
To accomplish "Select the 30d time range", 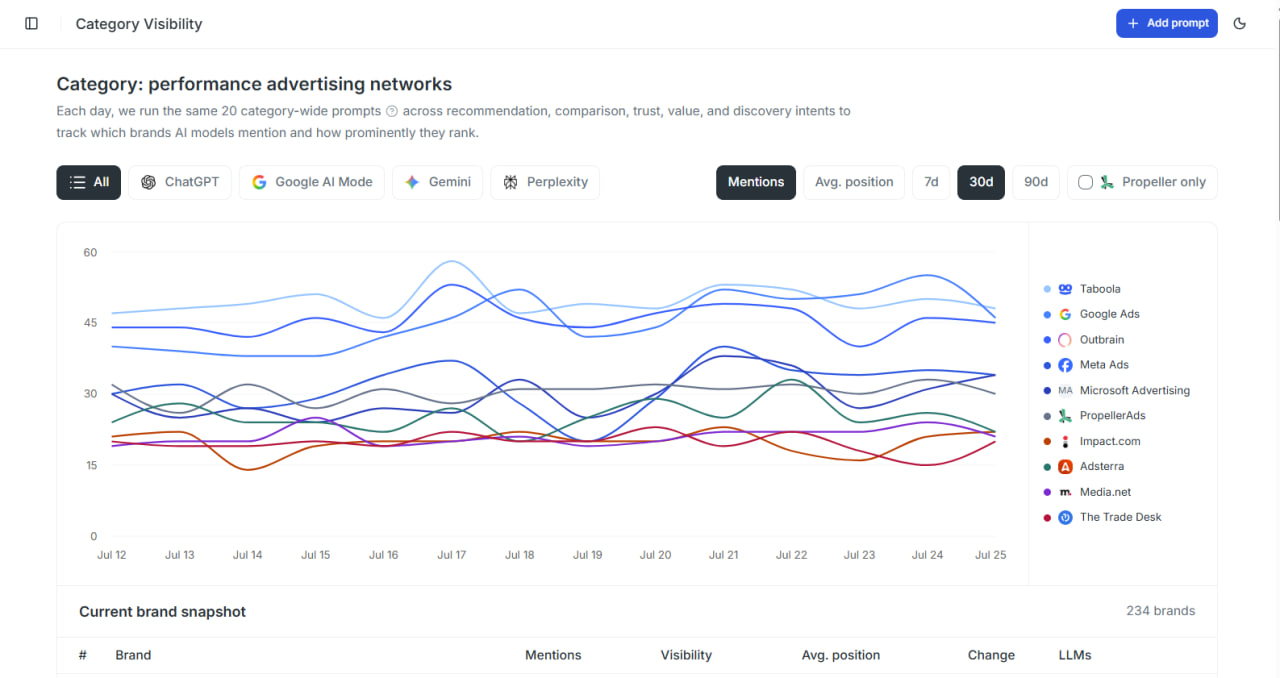I will [x=981, y=182].
